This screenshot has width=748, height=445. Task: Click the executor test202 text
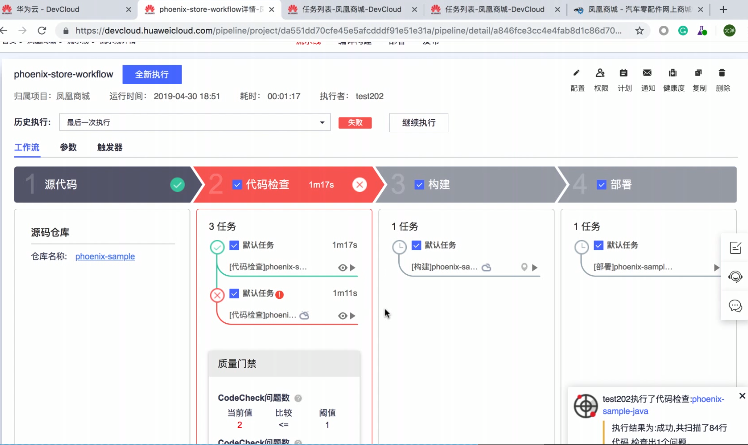(370, 96)
